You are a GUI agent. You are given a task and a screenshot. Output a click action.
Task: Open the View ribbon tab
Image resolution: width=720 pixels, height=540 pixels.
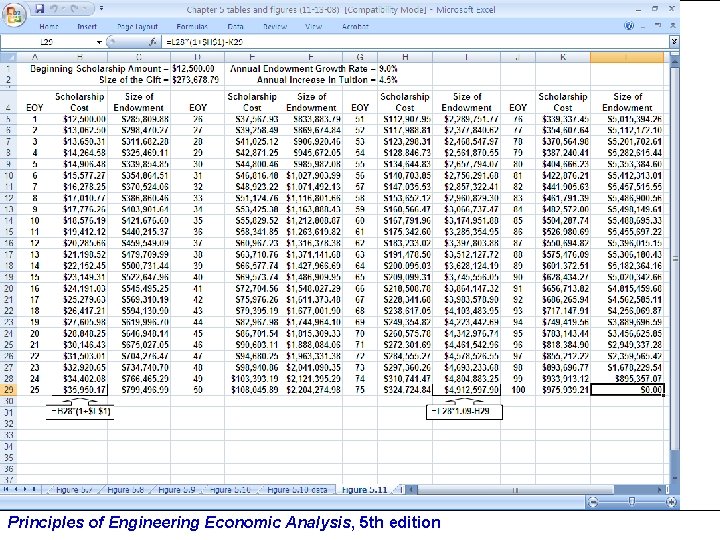(x=313, y=27)
